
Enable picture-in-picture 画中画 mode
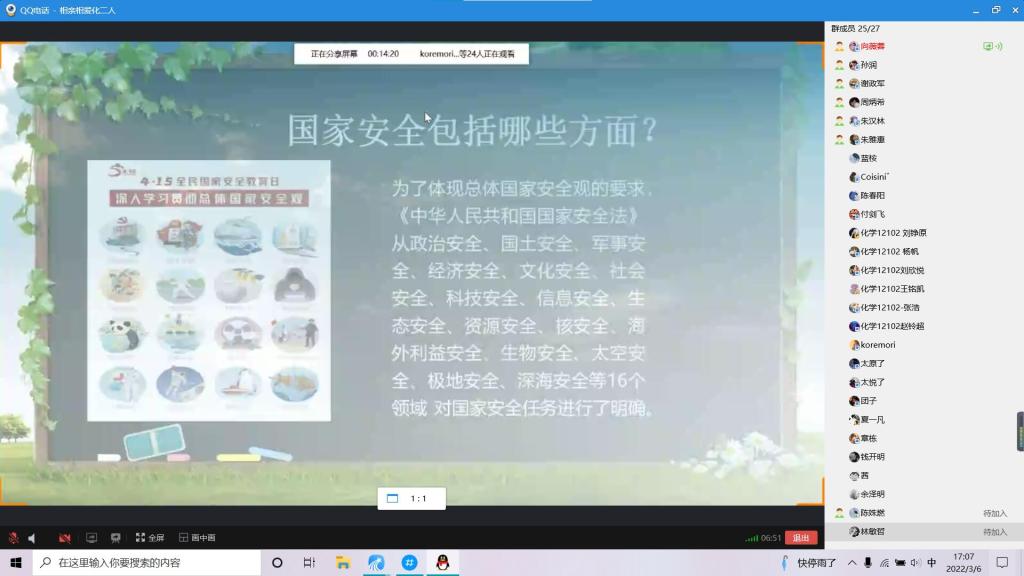coord(196,538)
